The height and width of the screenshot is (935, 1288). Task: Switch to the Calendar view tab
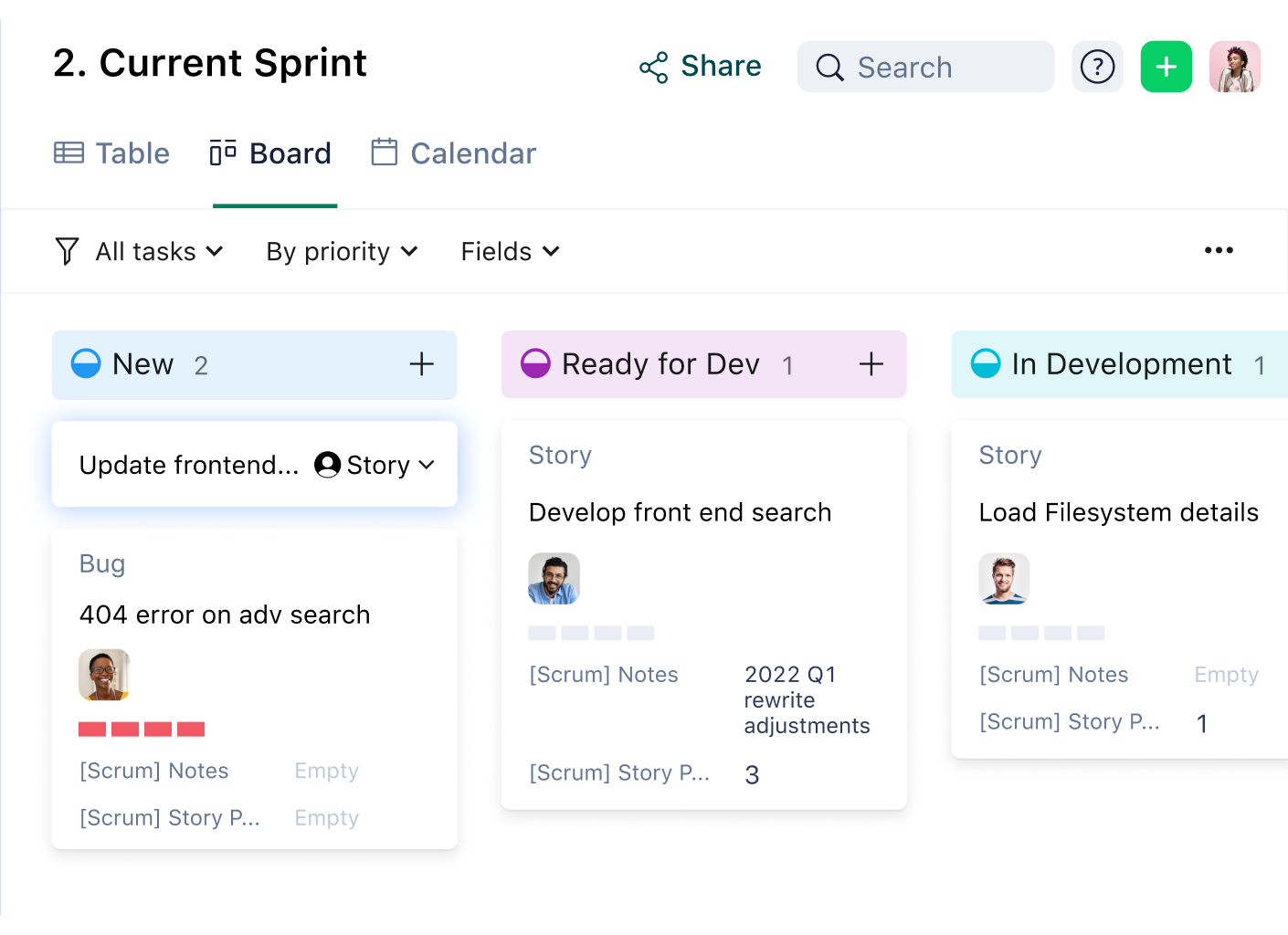[x=454, y=153]
